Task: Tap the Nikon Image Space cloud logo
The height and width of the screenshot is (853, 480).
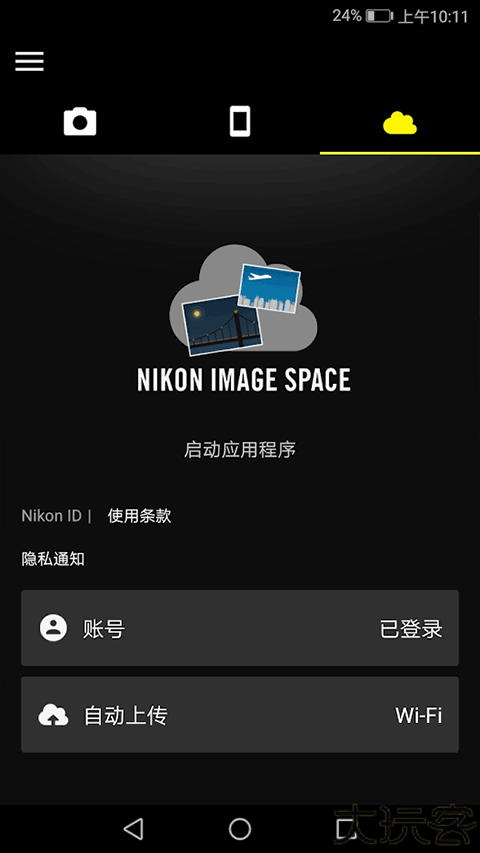Action: 243,300
